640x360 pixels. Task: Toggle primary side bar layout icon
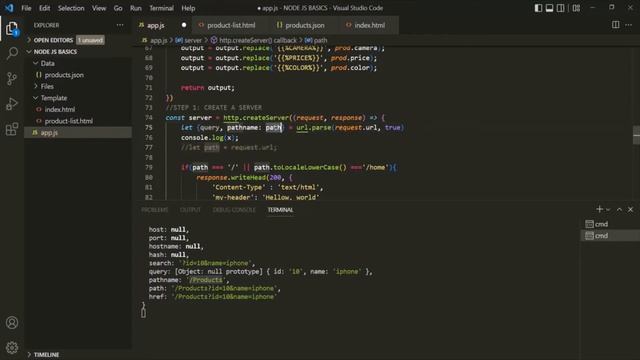coord(538,8)
